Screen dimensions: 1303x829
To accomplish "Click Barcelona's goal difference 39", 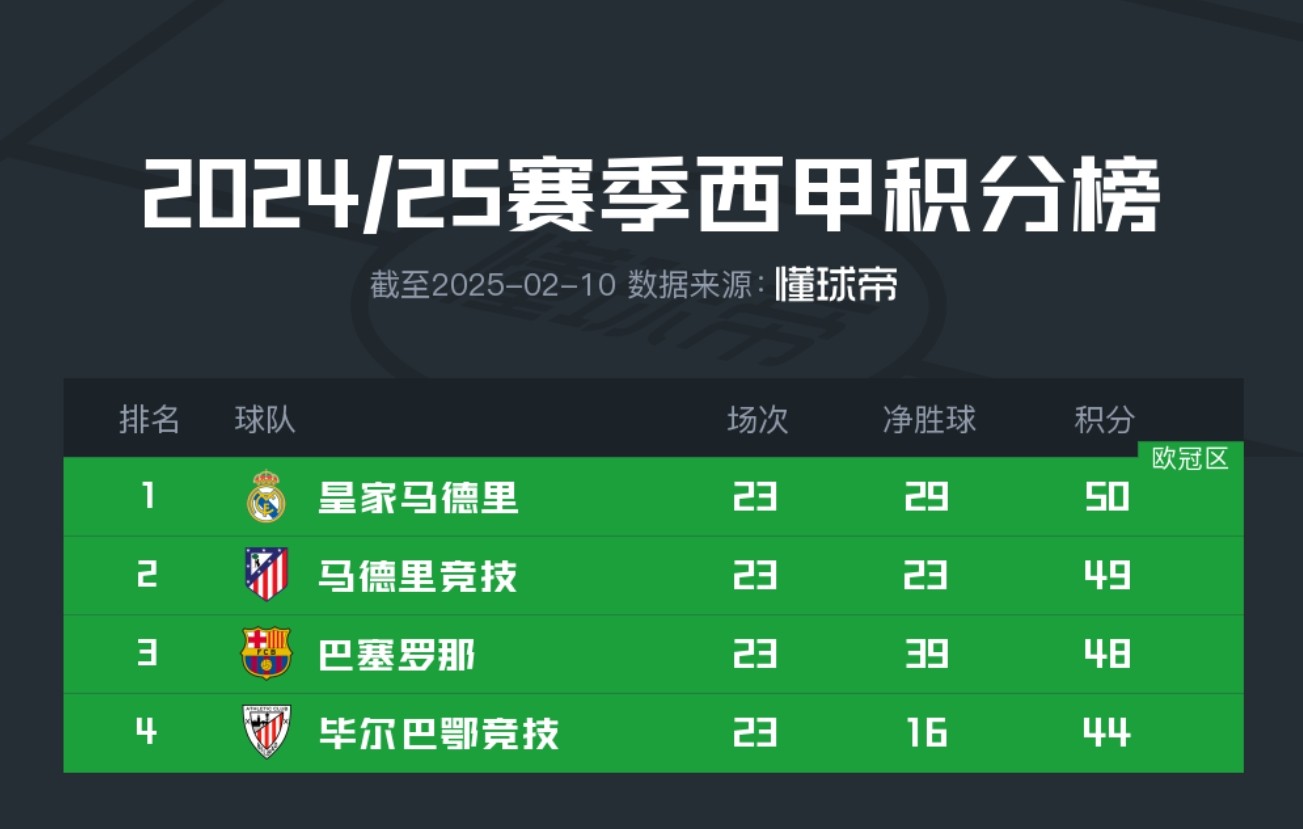I will coord(927,655).
